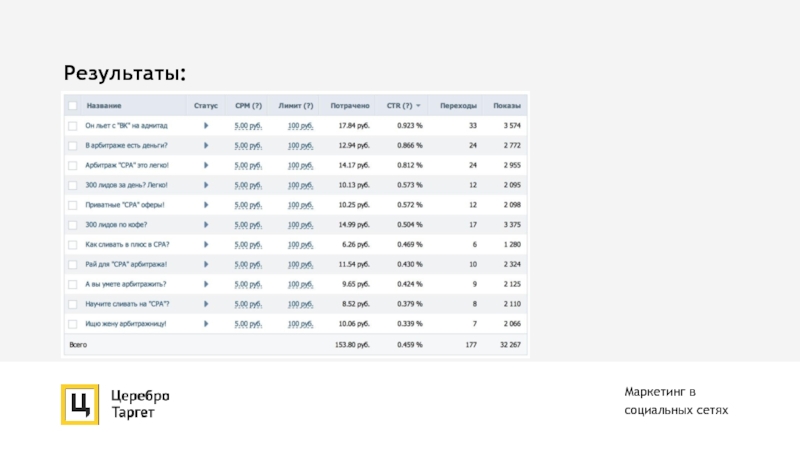Open ad "А вы умете арбитражить?"

click(126, 285)
